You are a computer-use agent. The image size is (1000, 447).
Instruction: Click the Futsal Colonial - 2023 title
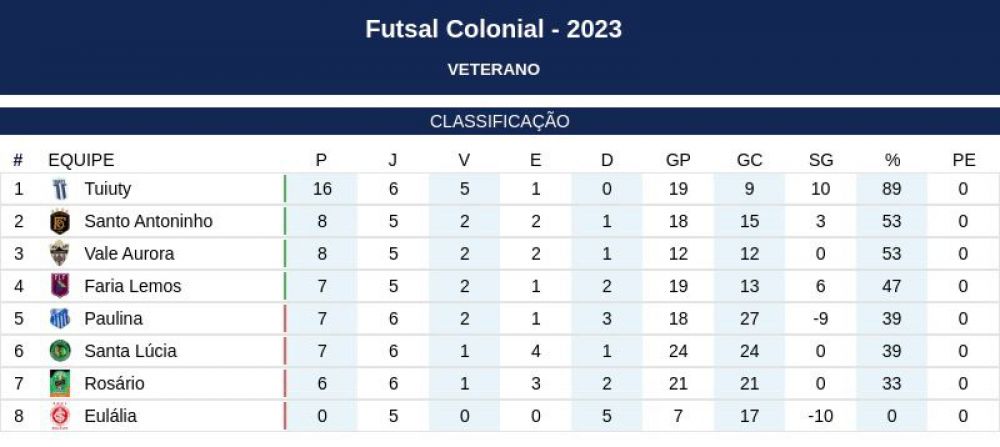point(494,29)
